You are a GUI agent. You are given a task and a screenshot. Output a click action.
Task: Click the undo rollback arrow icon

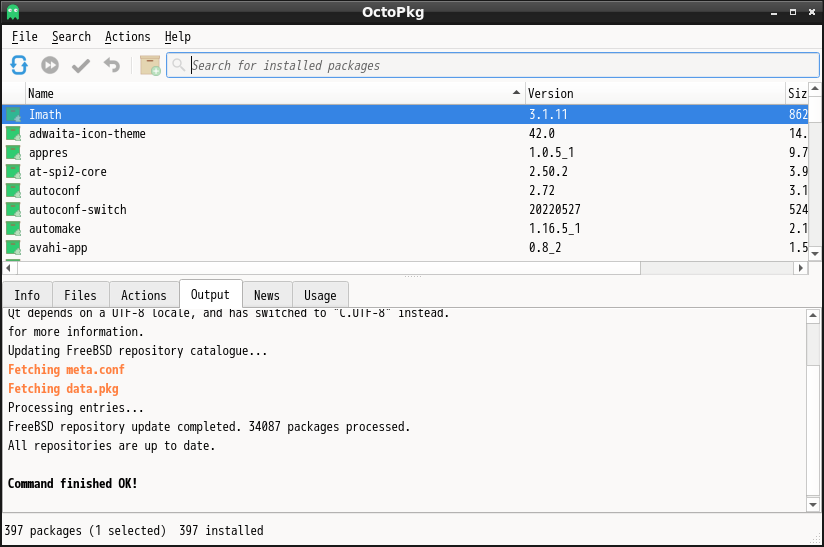click(111, 65)
